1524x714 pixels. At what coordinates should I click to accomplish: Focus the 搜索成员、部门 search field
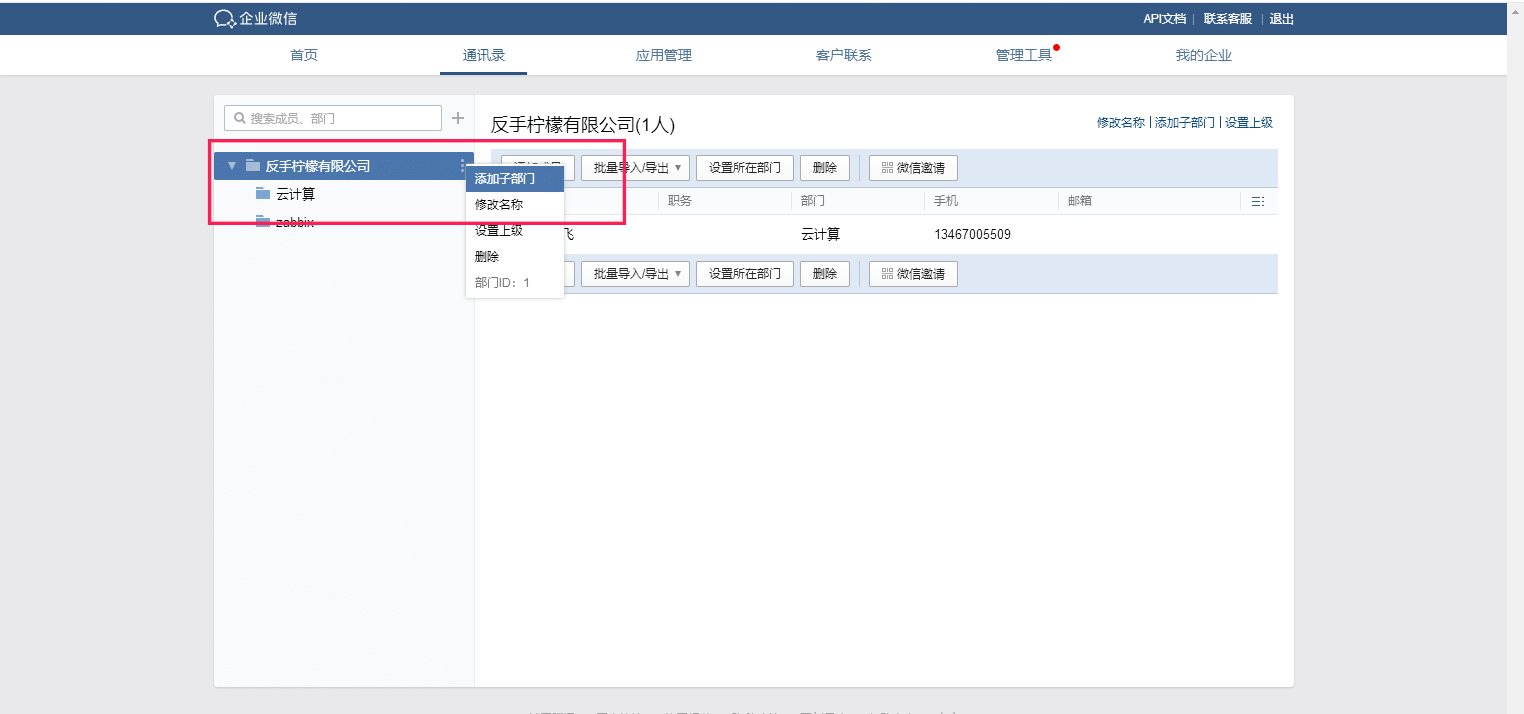[333, 118]
